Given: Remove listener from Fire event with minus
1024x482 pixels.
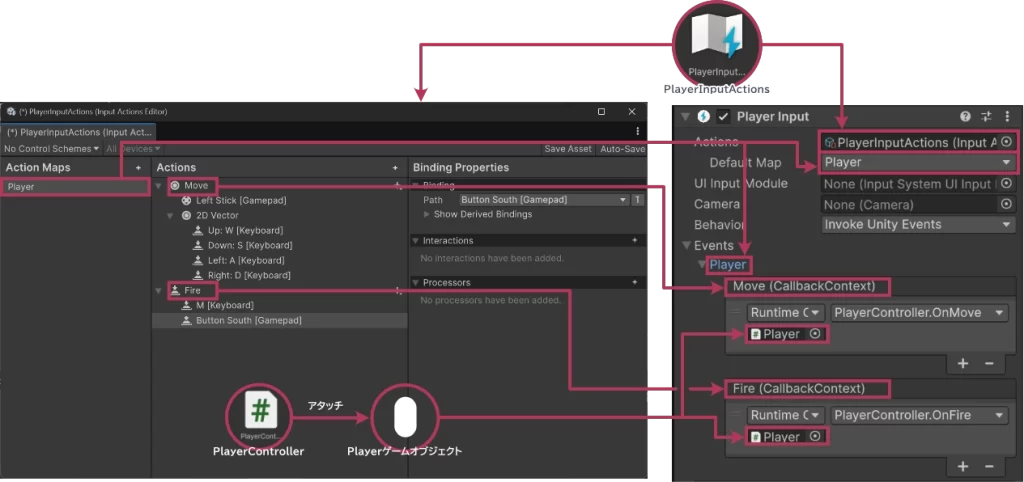Looking at the screenshot, I should [988, 466].
